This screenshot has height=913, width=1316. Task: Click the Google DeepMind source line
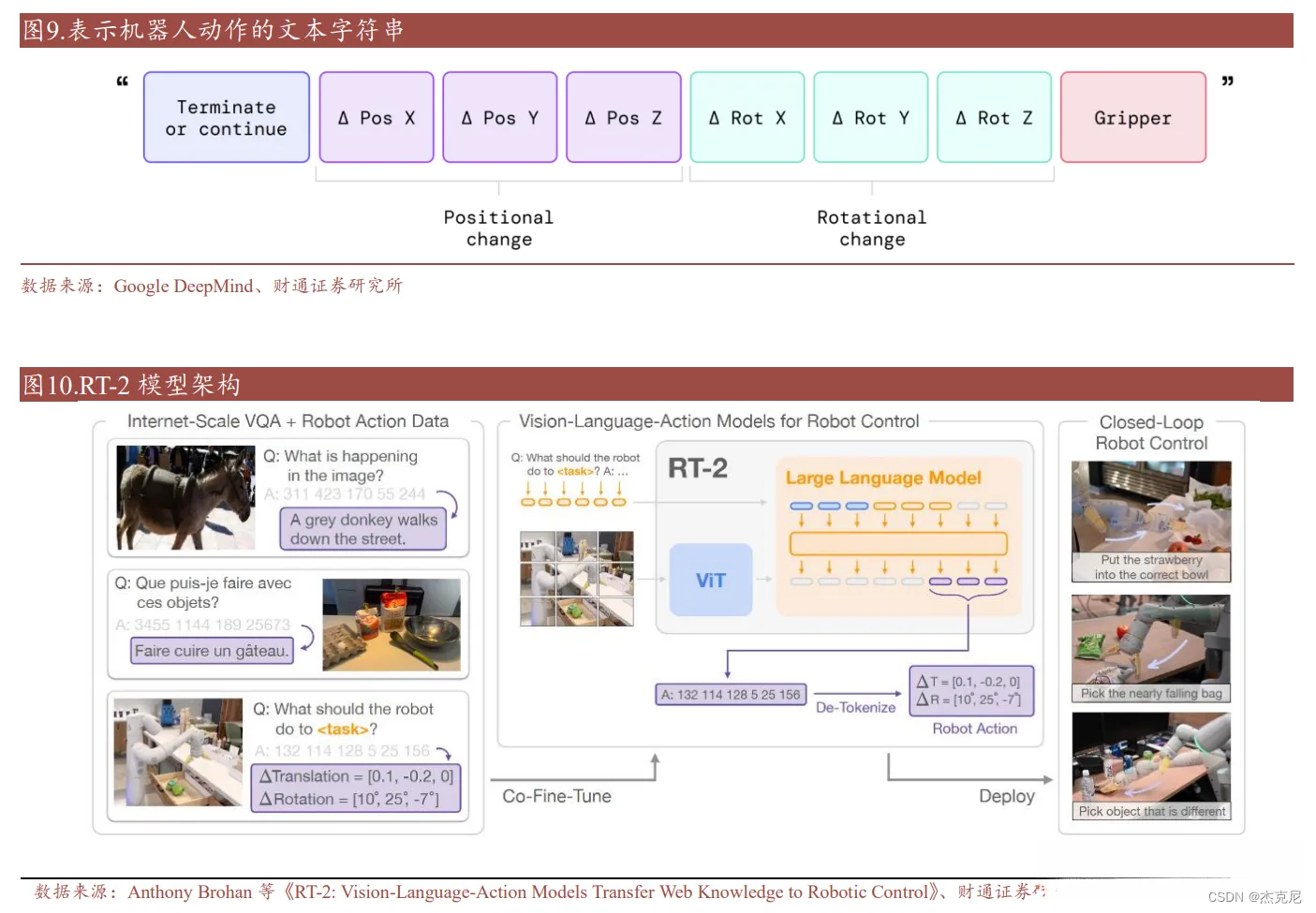[x=212, y=286]
